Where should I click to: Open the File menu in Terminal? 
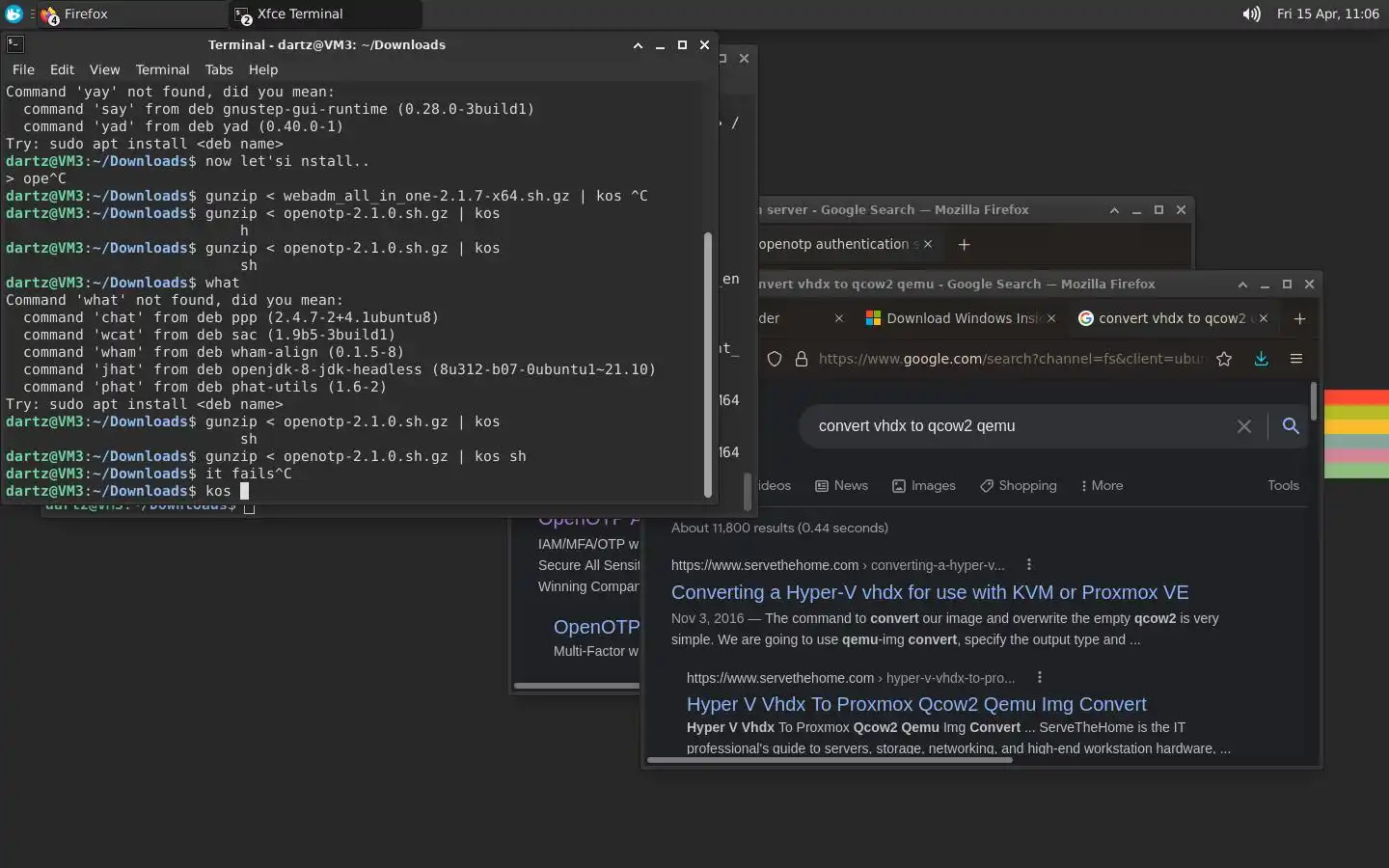23,69
